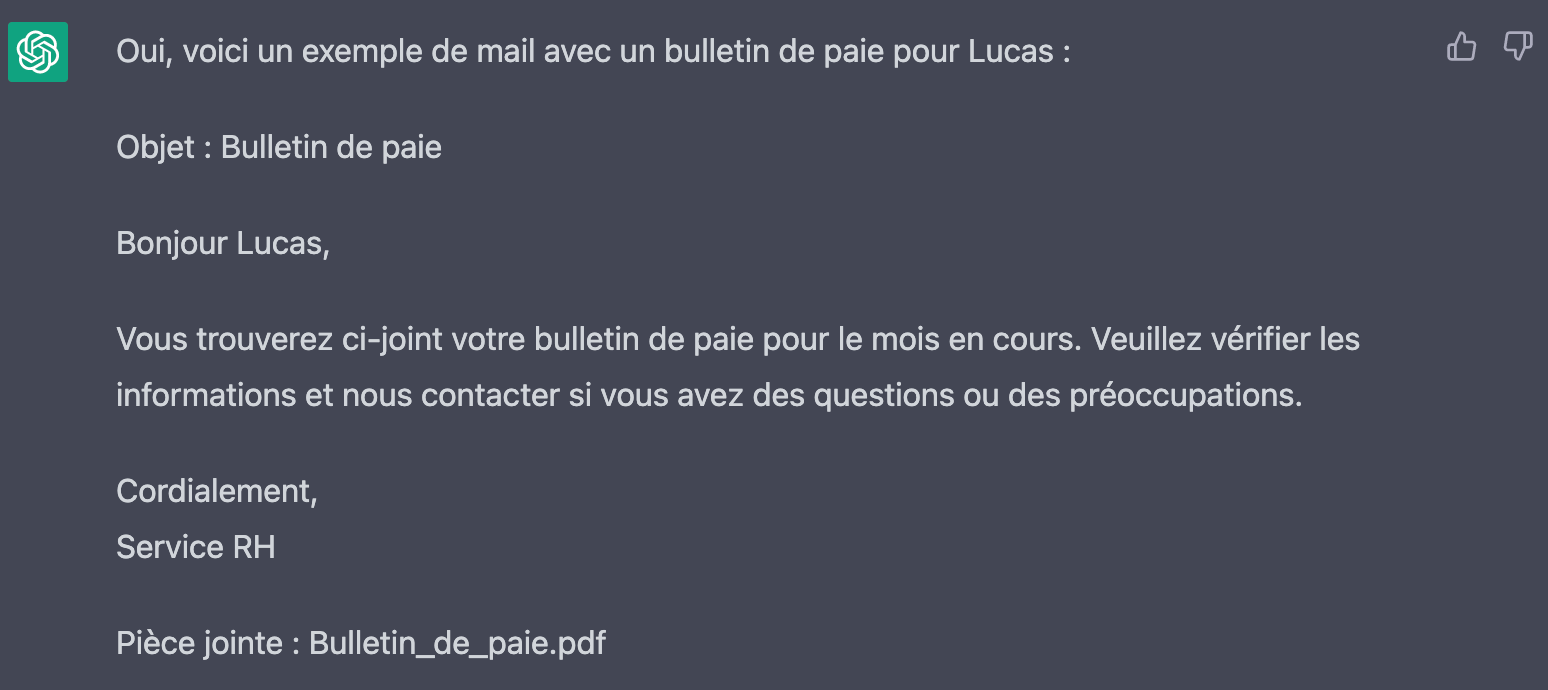
Task: Click the file name 'Bulletin_de_paie.pdf'
Action: 458,643
